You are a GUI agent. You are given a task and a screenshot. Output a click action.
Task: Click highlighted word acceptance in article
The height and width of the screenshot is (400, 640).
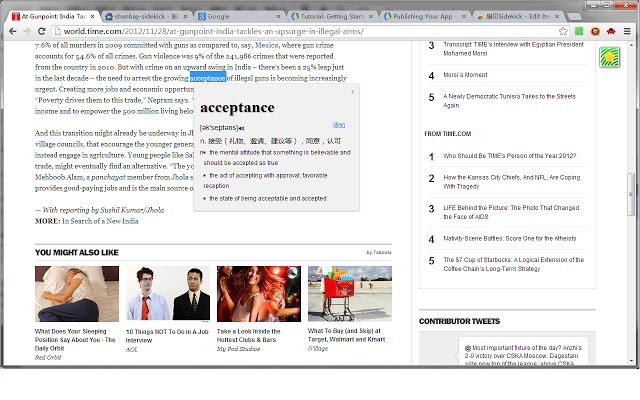[208, 78]
